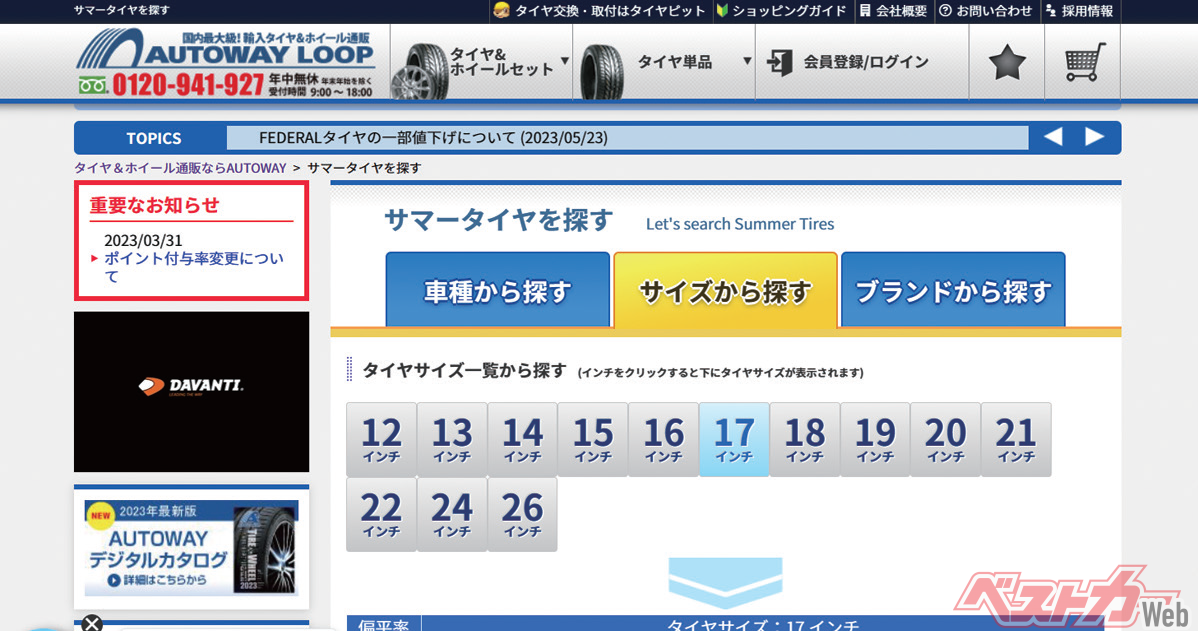The image size is (1198, 631).
Task: Choose the 12 inch size button
Action: (381, 439)
